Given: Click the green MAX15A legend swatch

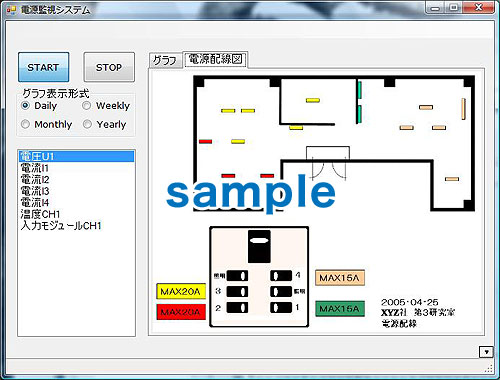Looking at the screenshot, I should [340, 309].
